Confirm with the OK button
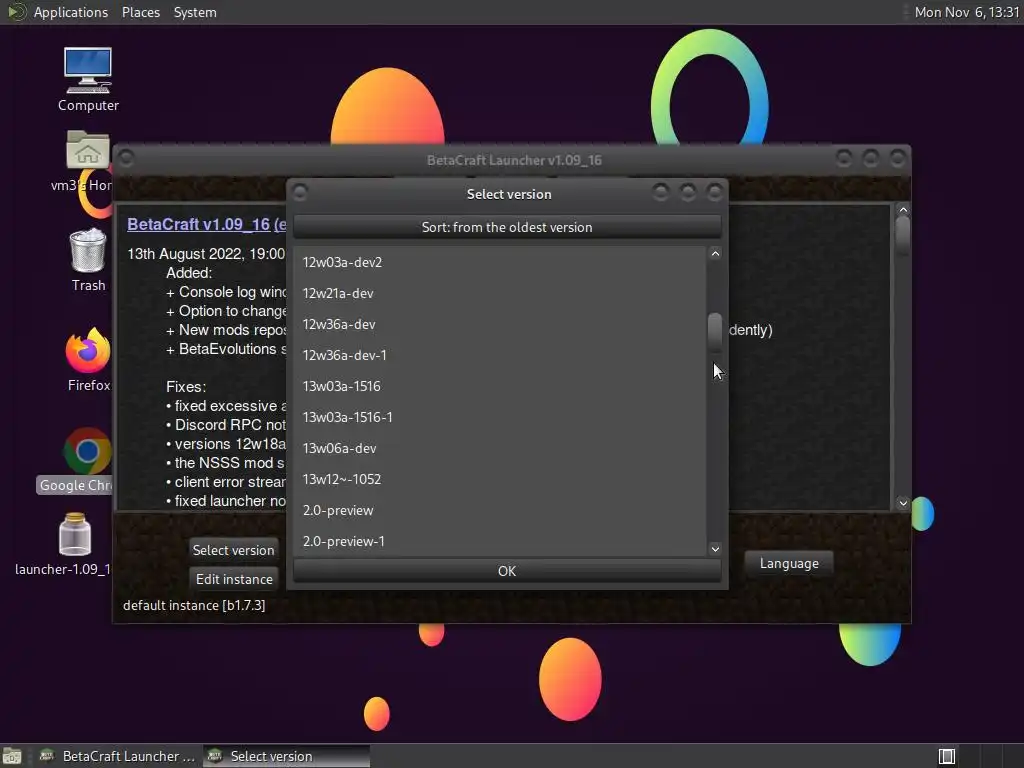The width and height of the screenshot is (1024, 768). click(x=507, y=571)
